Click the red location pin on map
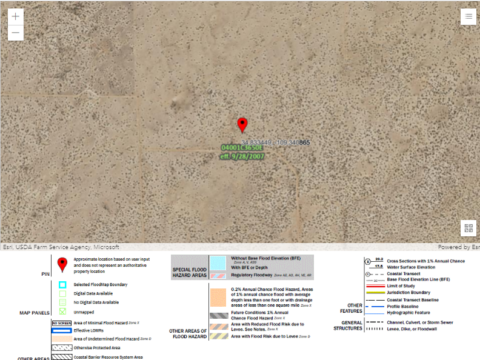 click(242, 125)
